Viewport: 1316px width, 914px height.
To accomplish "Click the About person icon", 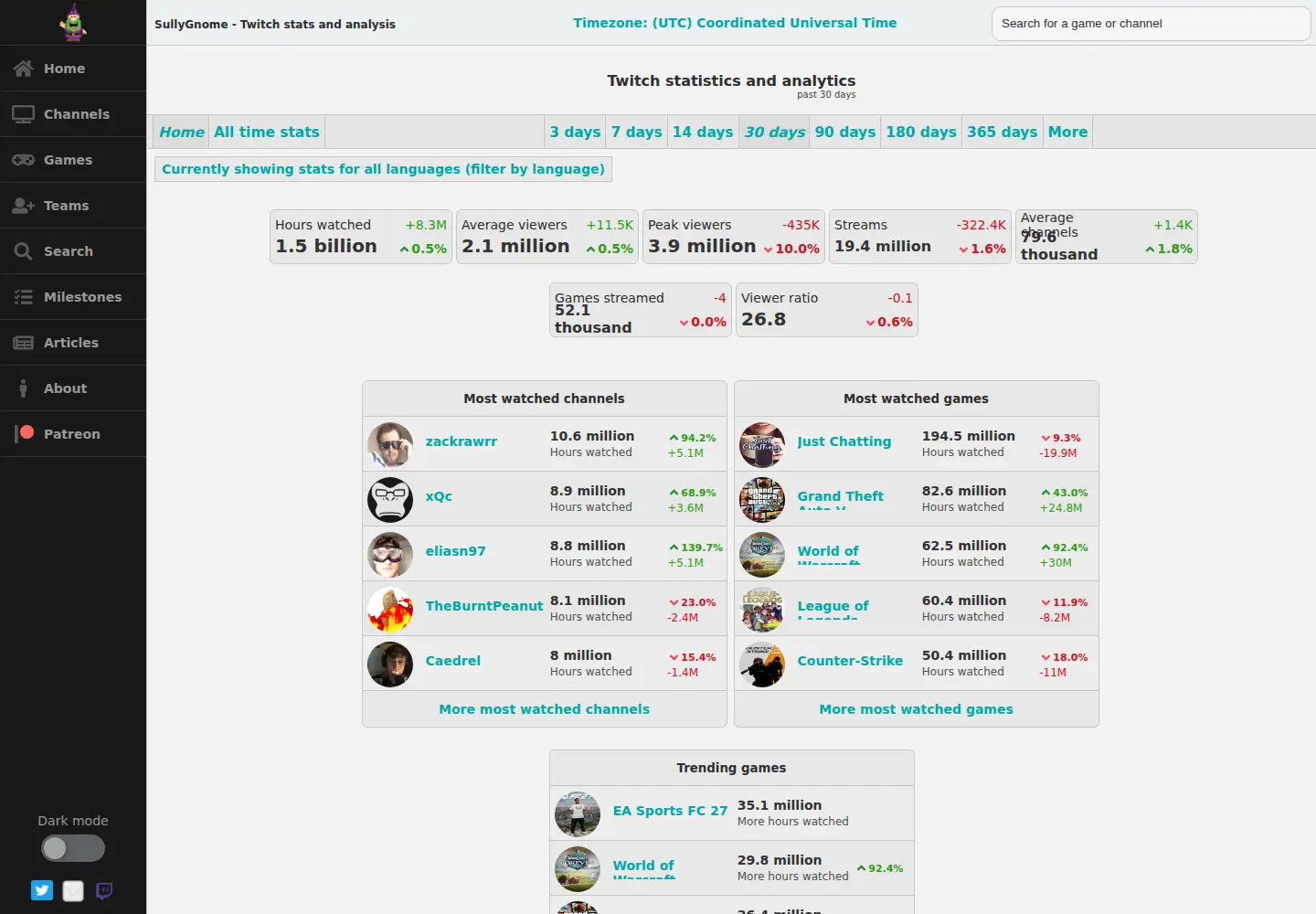I will (23, 388).
